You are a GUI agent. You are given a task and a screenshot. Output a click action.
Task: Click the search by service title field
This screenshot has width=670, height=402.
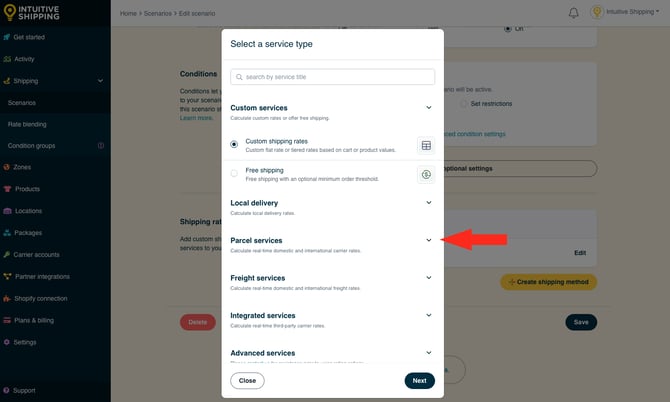pos(332,77)
